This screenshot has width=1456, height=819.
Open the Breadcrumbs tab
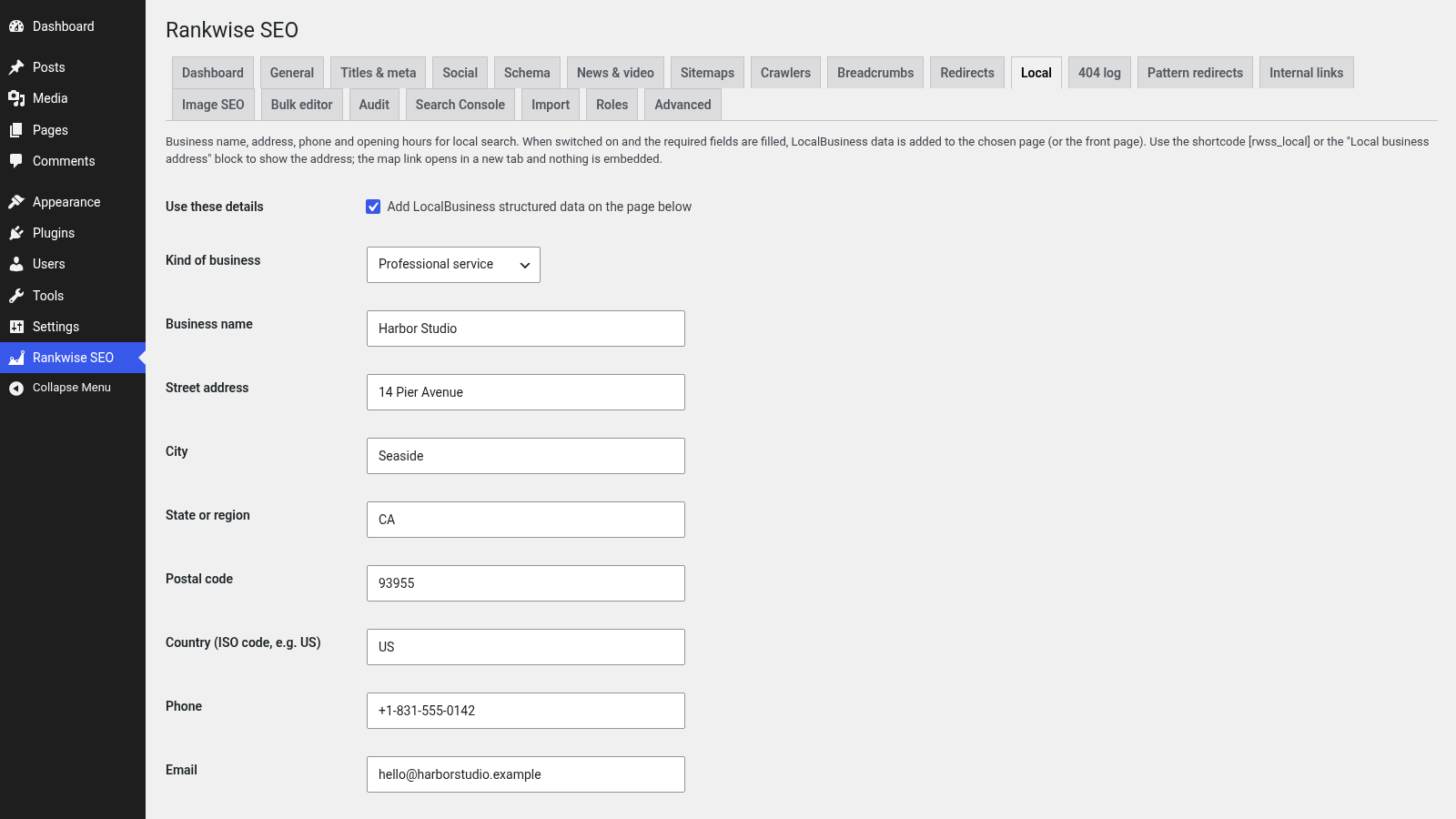point(875,73)
